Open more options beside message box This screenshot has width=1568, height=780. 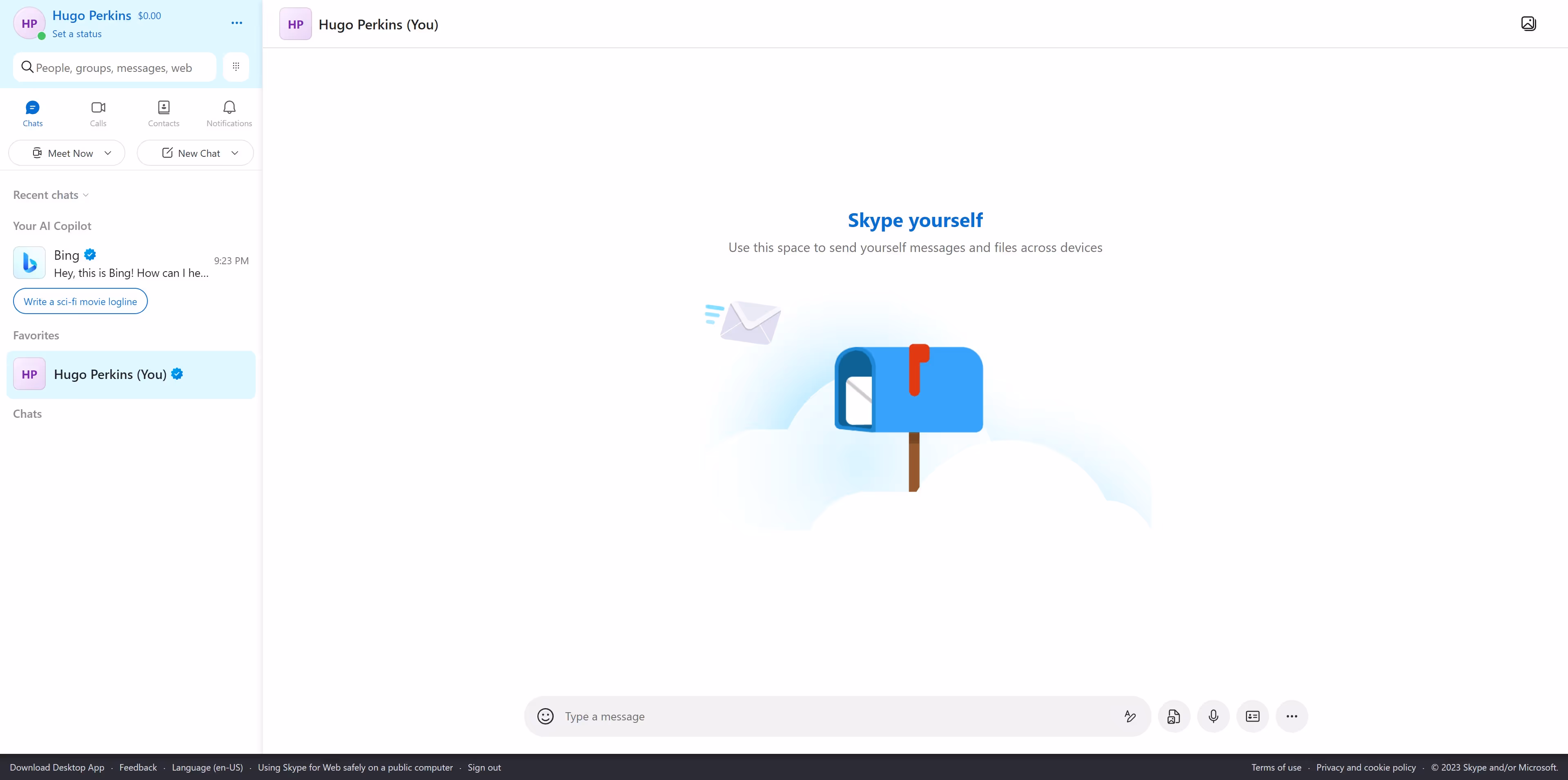[1292, 716]
